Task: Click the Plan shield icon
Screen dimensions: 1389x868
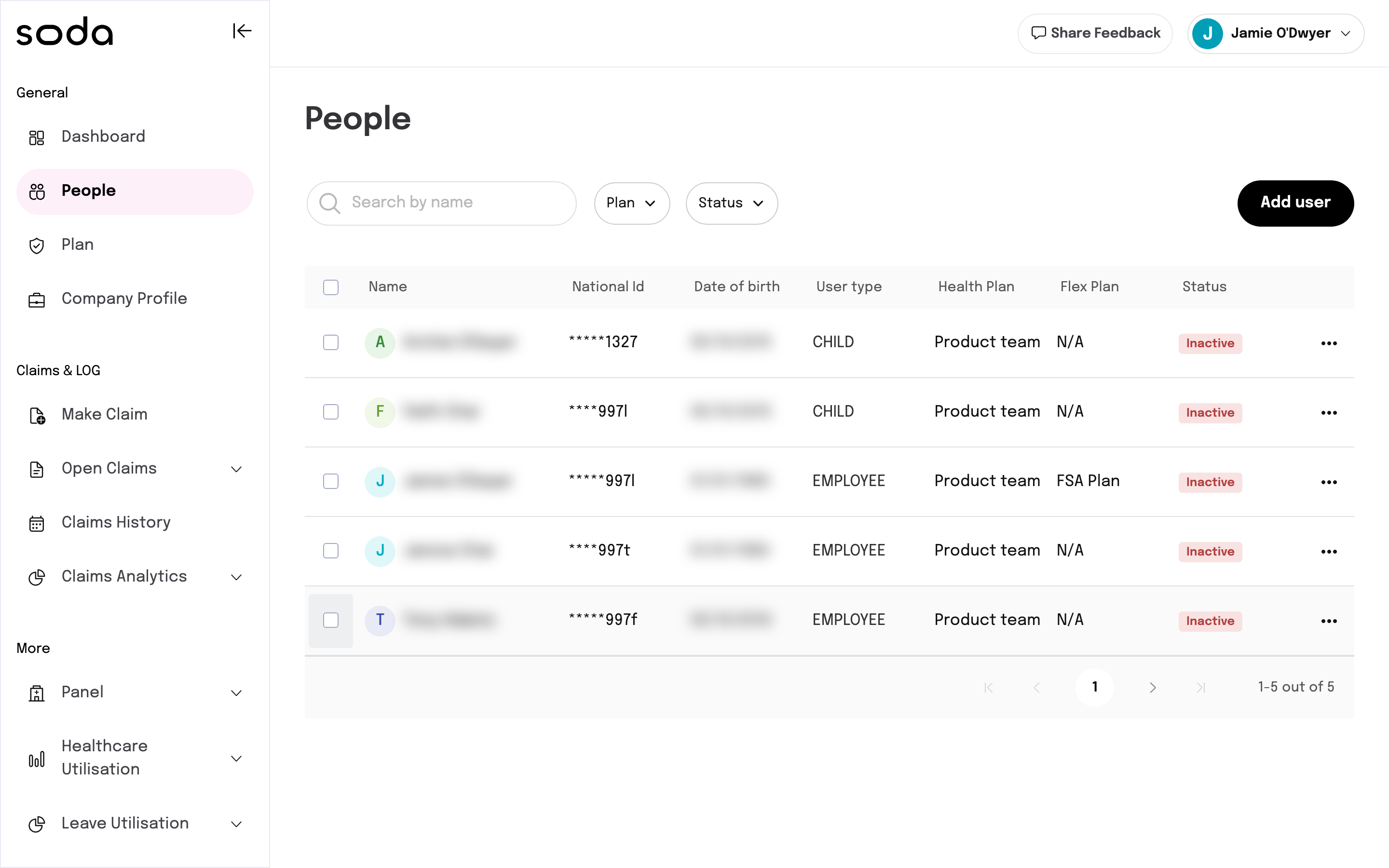Action: (x=37, y=245)
